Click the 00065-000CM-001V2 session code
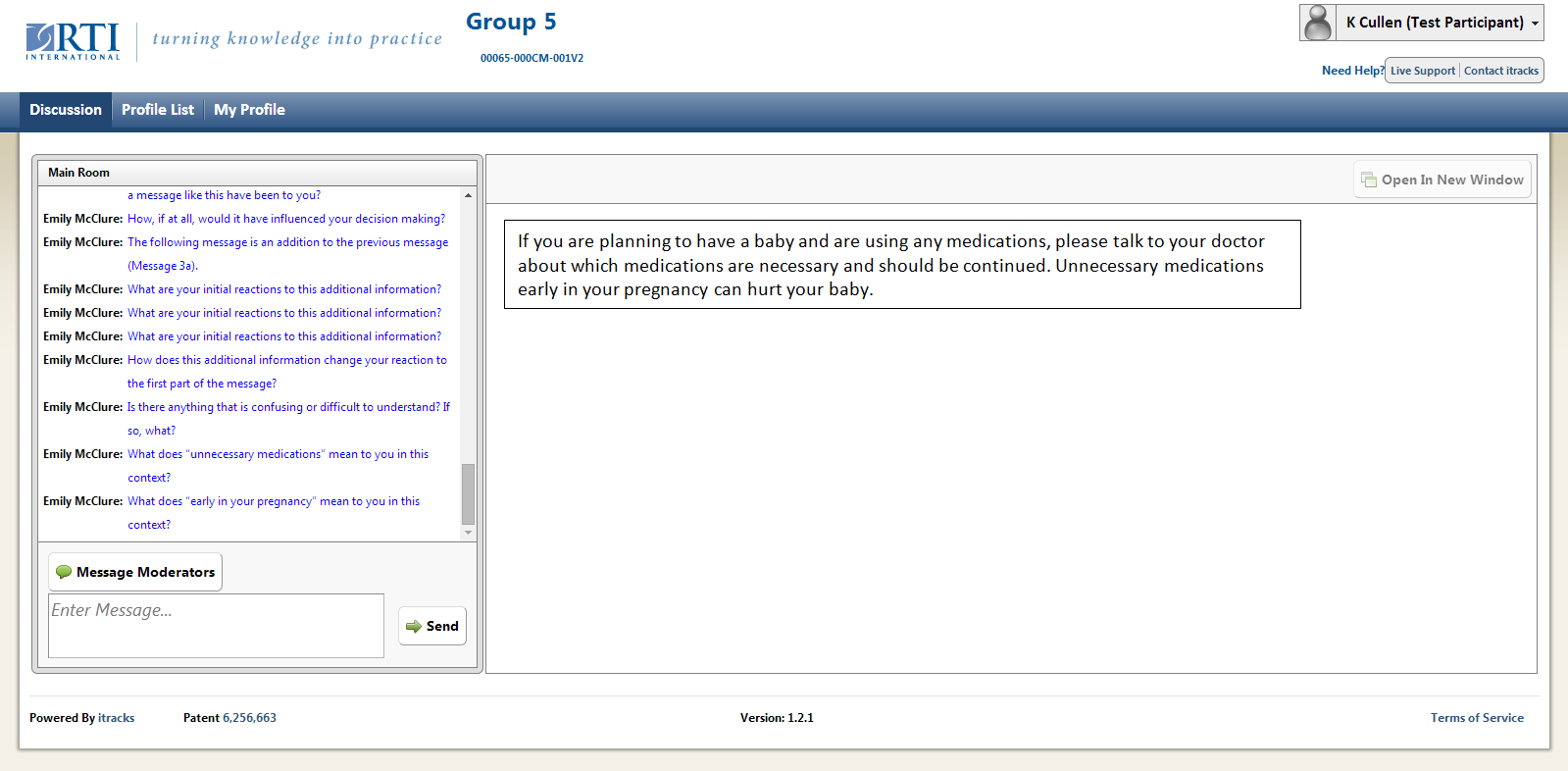Viewport: 1568px width, 771px height. coord(531,58)
